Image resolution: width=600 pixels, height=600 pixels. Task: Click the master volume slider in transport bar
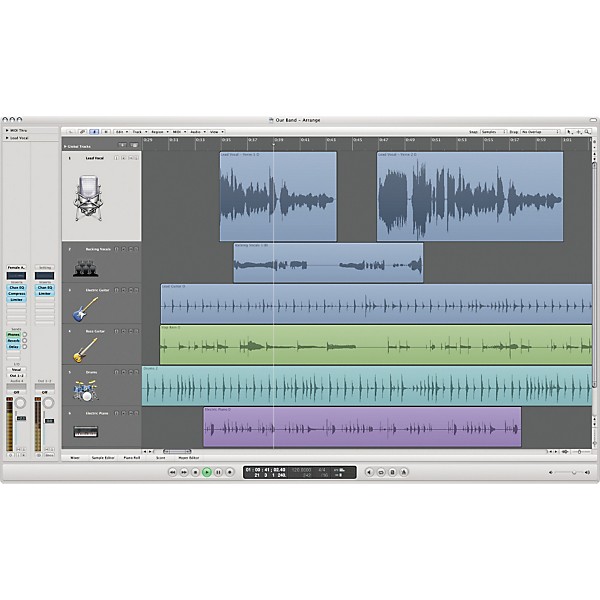(569, 473)
